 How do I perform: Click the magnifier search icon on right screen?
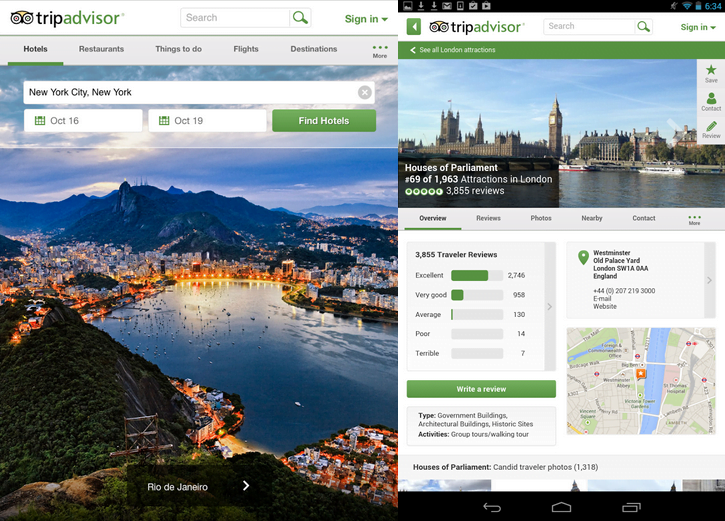click(x=644, y=26)
